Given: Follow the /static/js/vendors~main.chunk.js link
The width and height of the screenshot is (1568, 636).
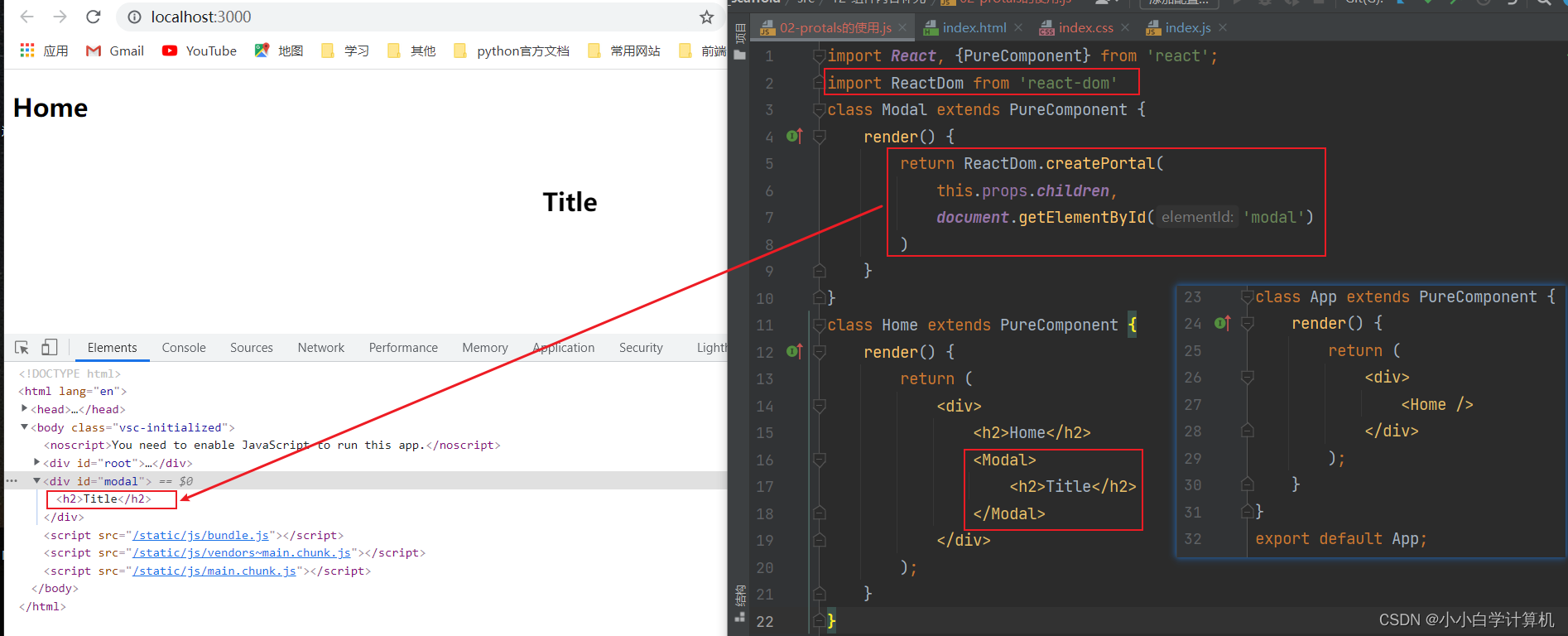Looking at the screenshot, I should (x=242, y=552).
